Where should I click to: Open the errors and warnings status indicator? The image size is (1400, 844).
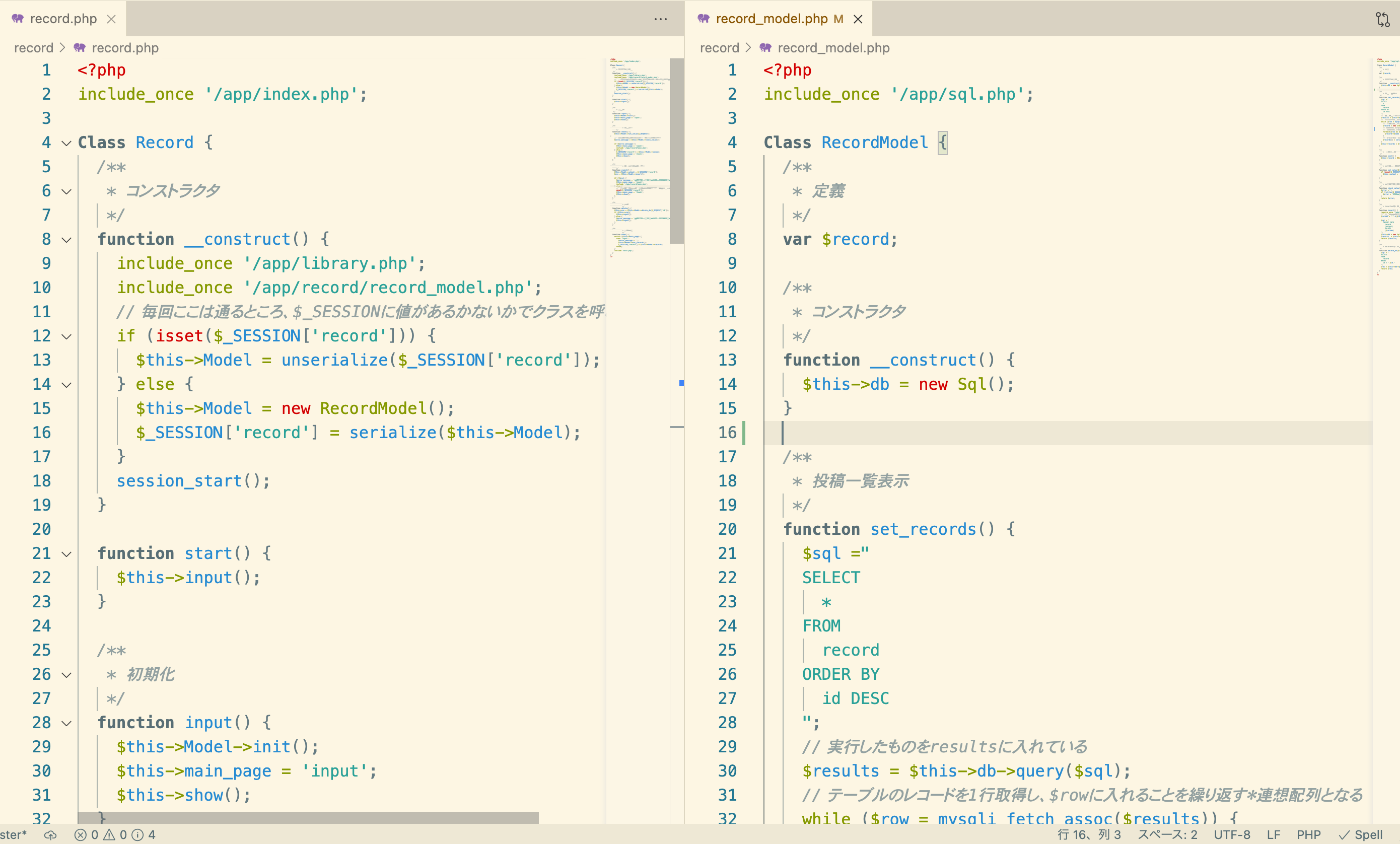114,834
